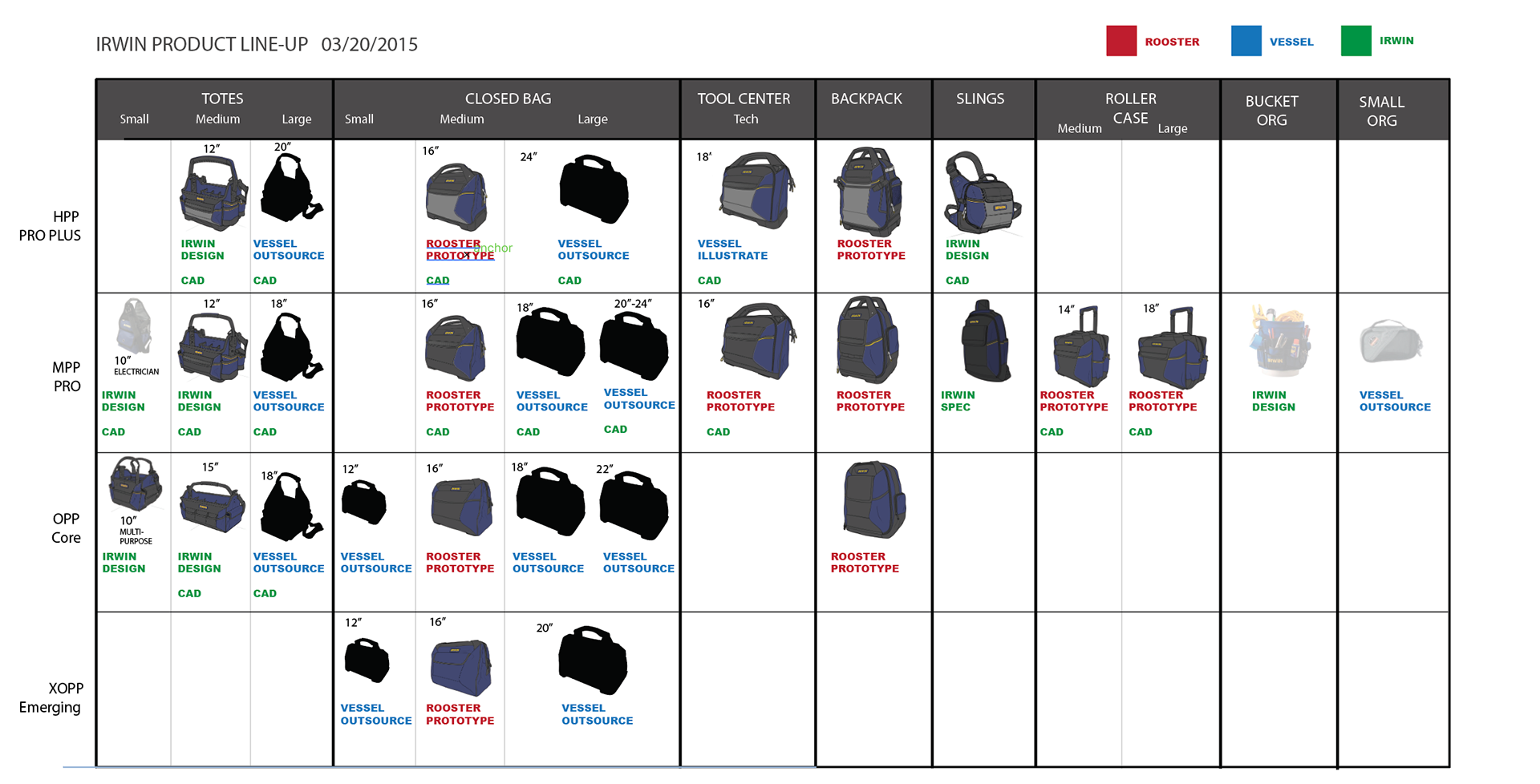
Task: Click the 'OPP Core' row label
Action: coord(67,528)
